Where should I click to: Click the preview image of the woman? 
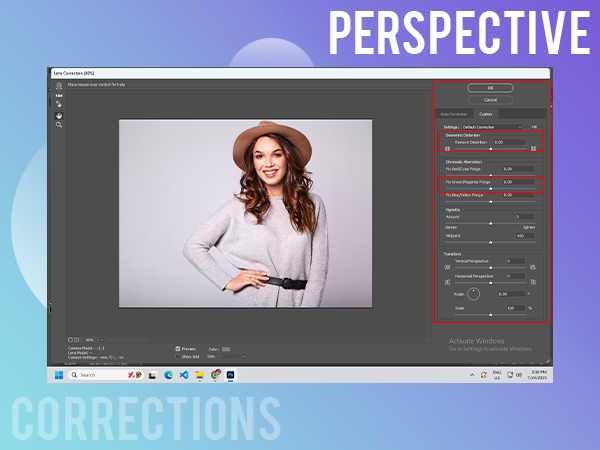pos(245,214)
